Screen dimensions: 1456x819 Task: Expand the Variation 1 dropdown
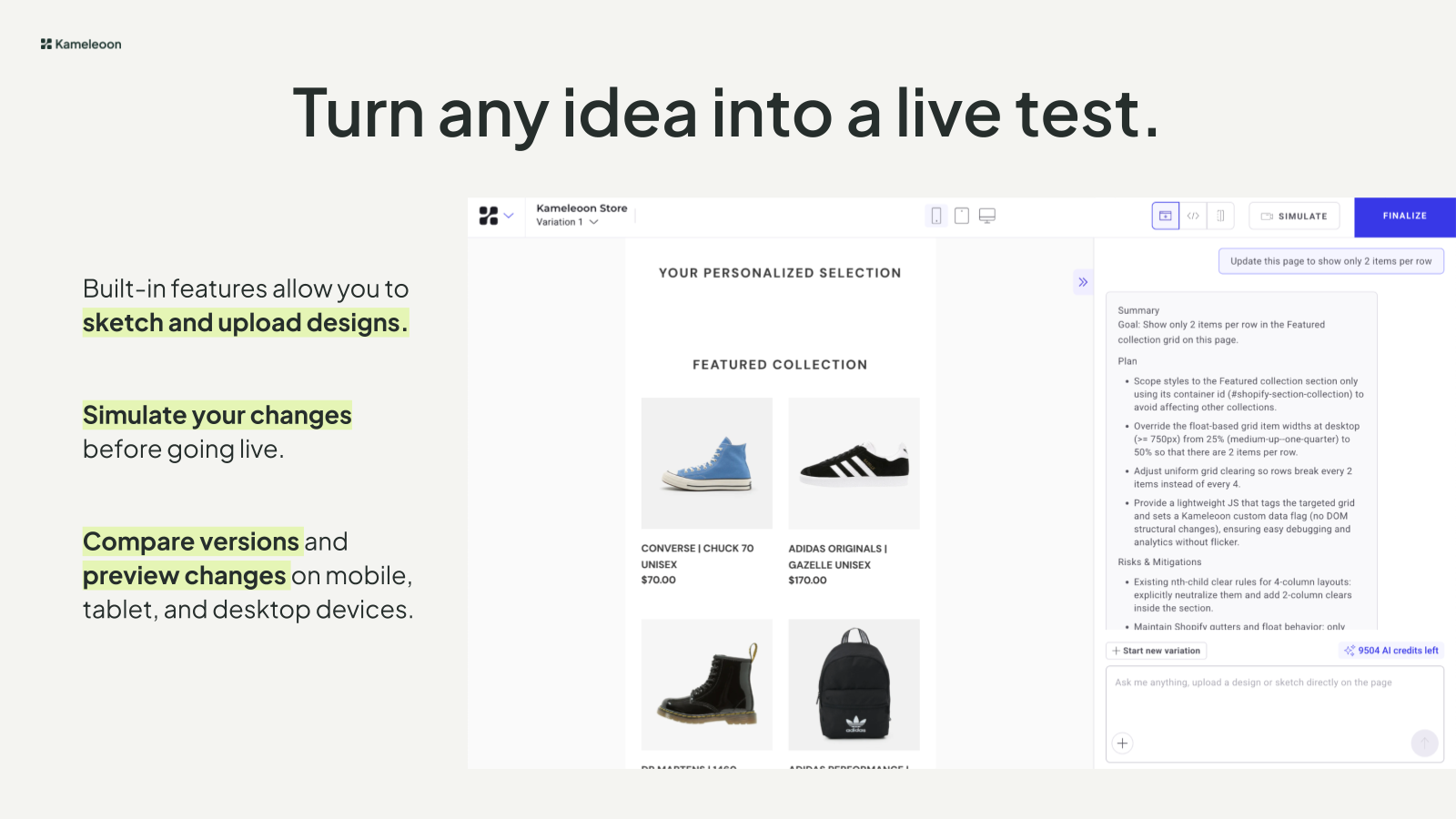pos(567,222)
